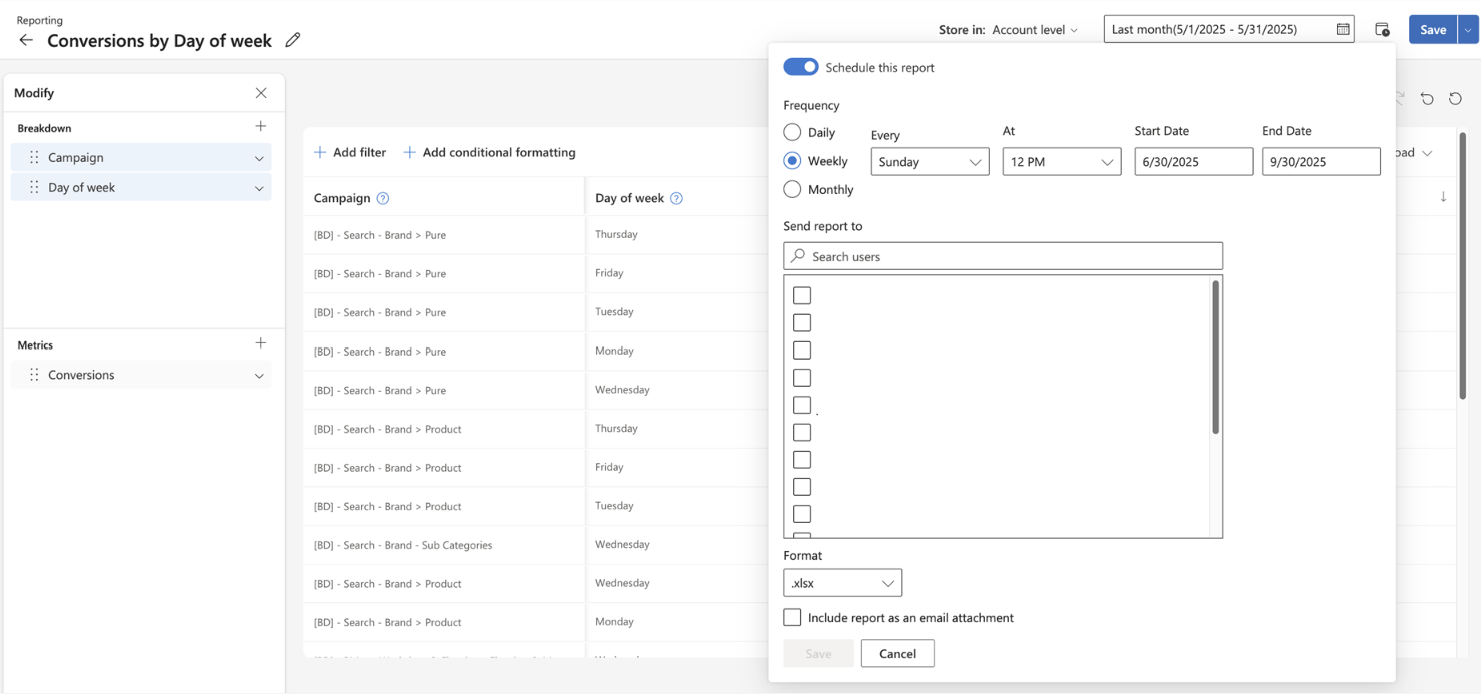
Task: Open help tooltip for Campaign column
Action: pos(382,198)
